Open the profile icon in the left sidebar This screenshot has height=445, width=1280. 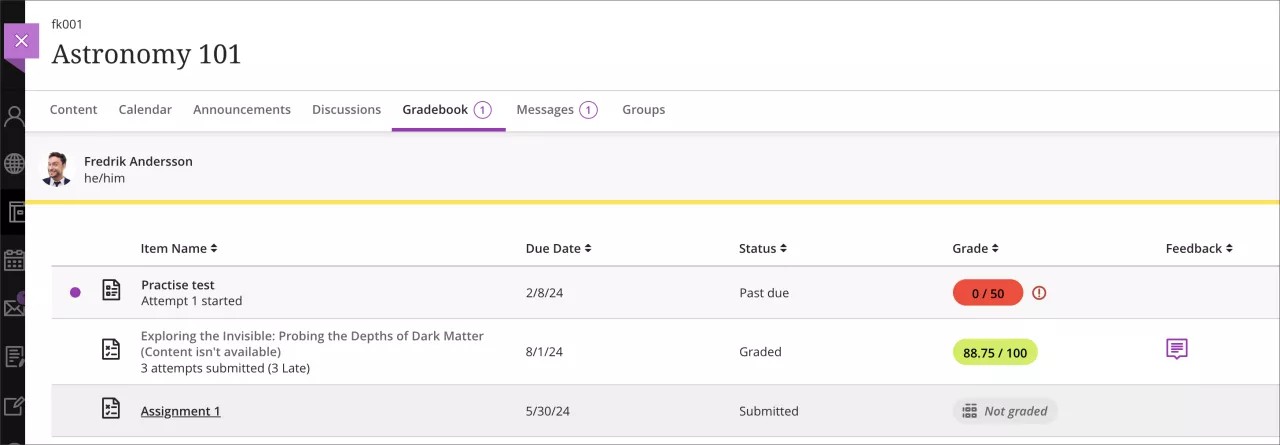pyautogui.click(x=14, y=117)
